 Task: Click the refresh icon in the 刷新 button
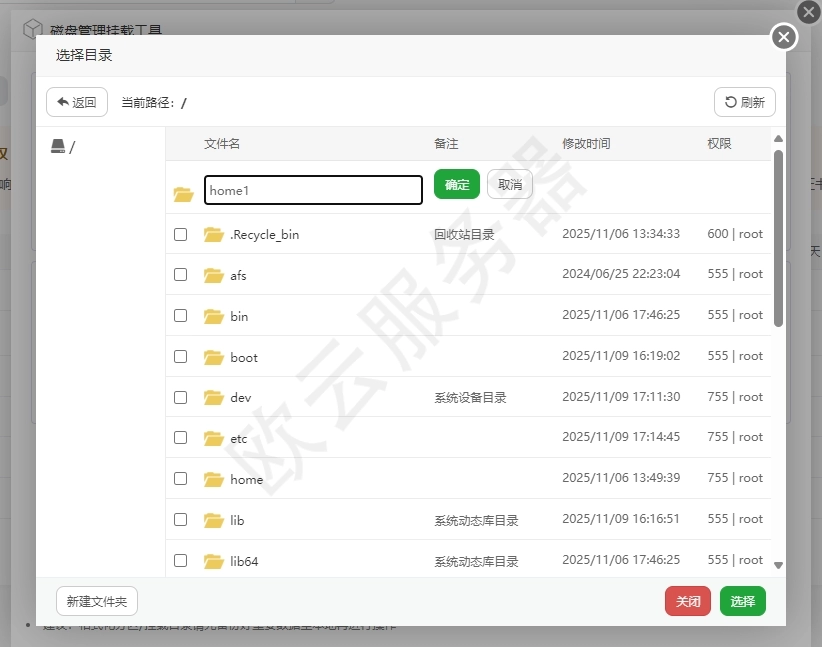(x=731, y=102)
